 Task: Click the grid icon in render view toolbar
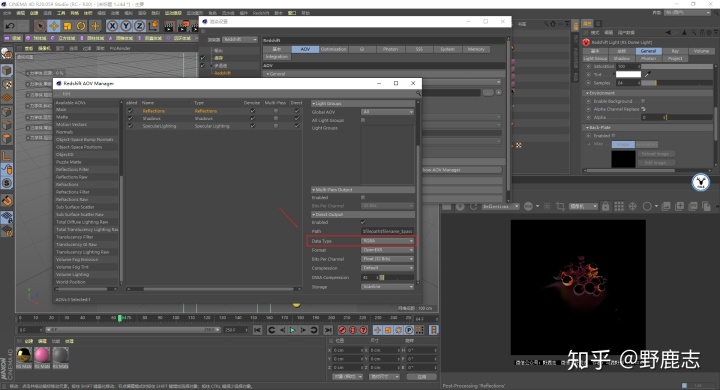coord(619,206)
